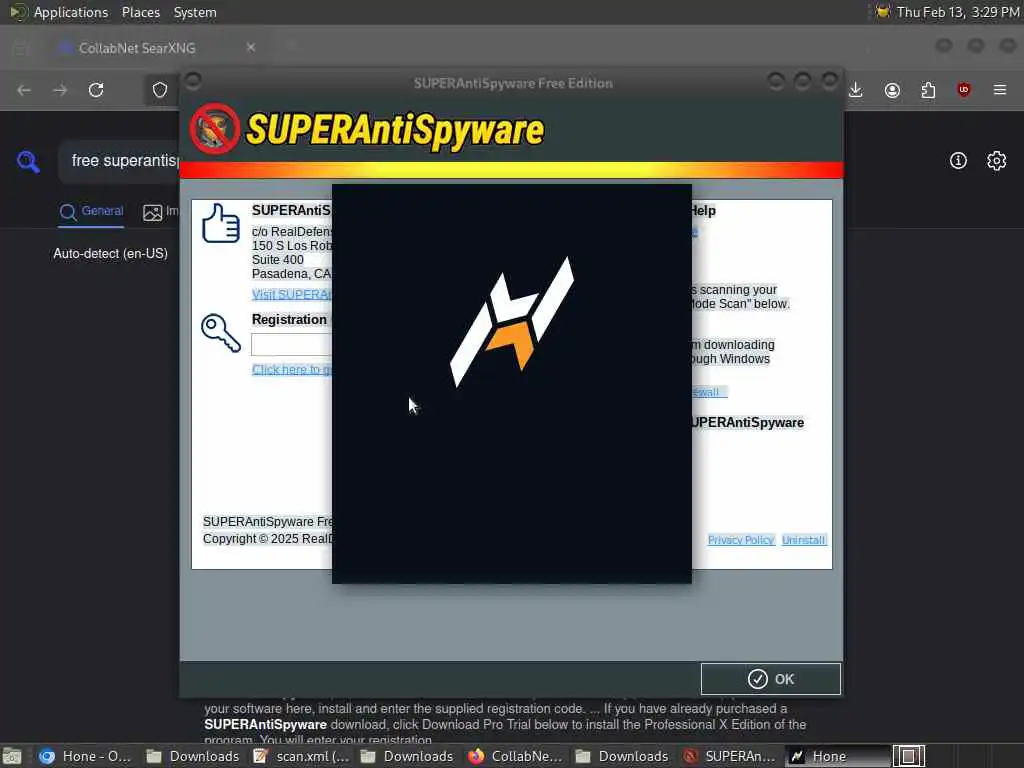Open the Privacy Policy link
The width and height of the screenshot is (1024, 768).
click(x=741, y=540)
